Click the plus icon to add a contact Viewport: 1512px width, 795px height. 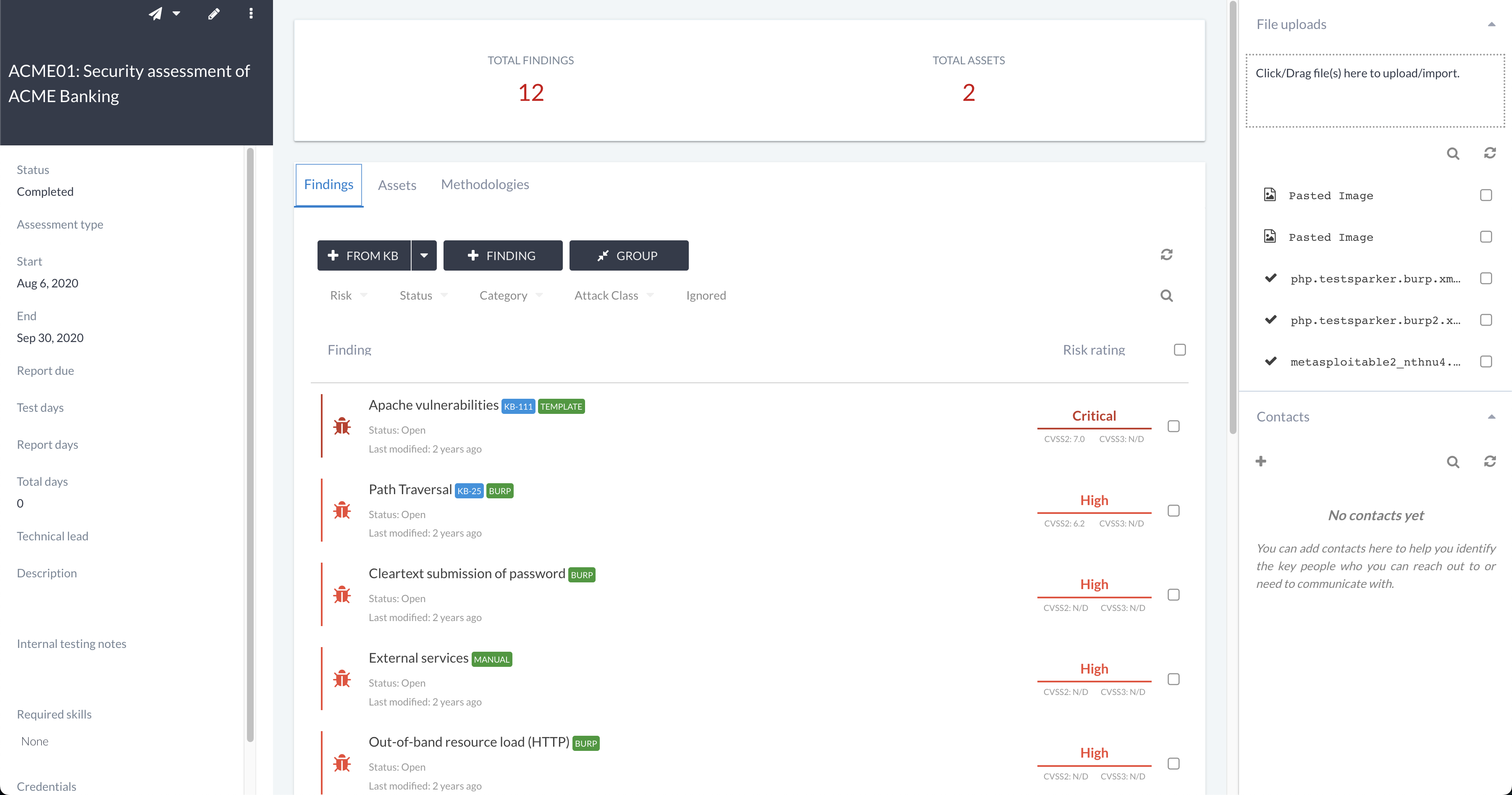[x=1261, y=461]
